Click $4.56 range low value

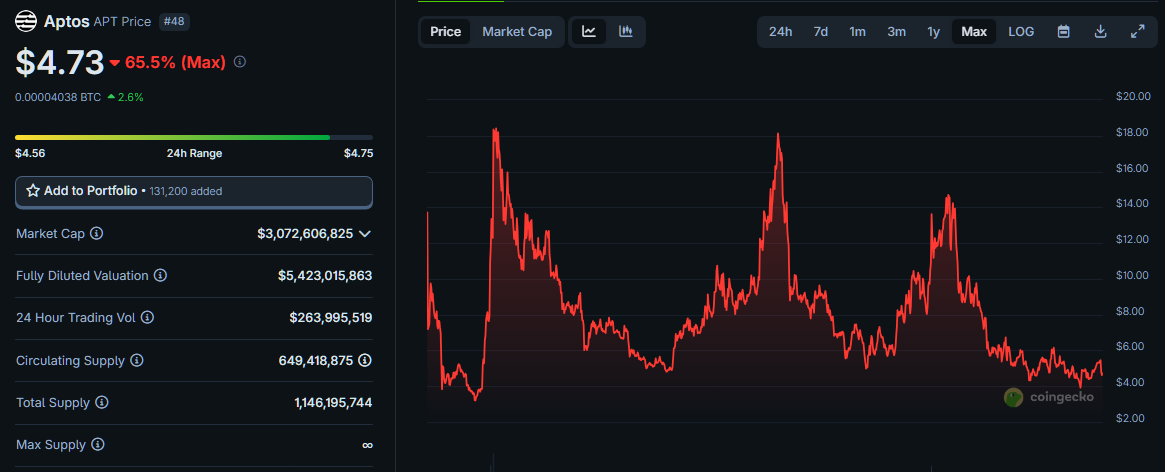(x=30, y=154)
